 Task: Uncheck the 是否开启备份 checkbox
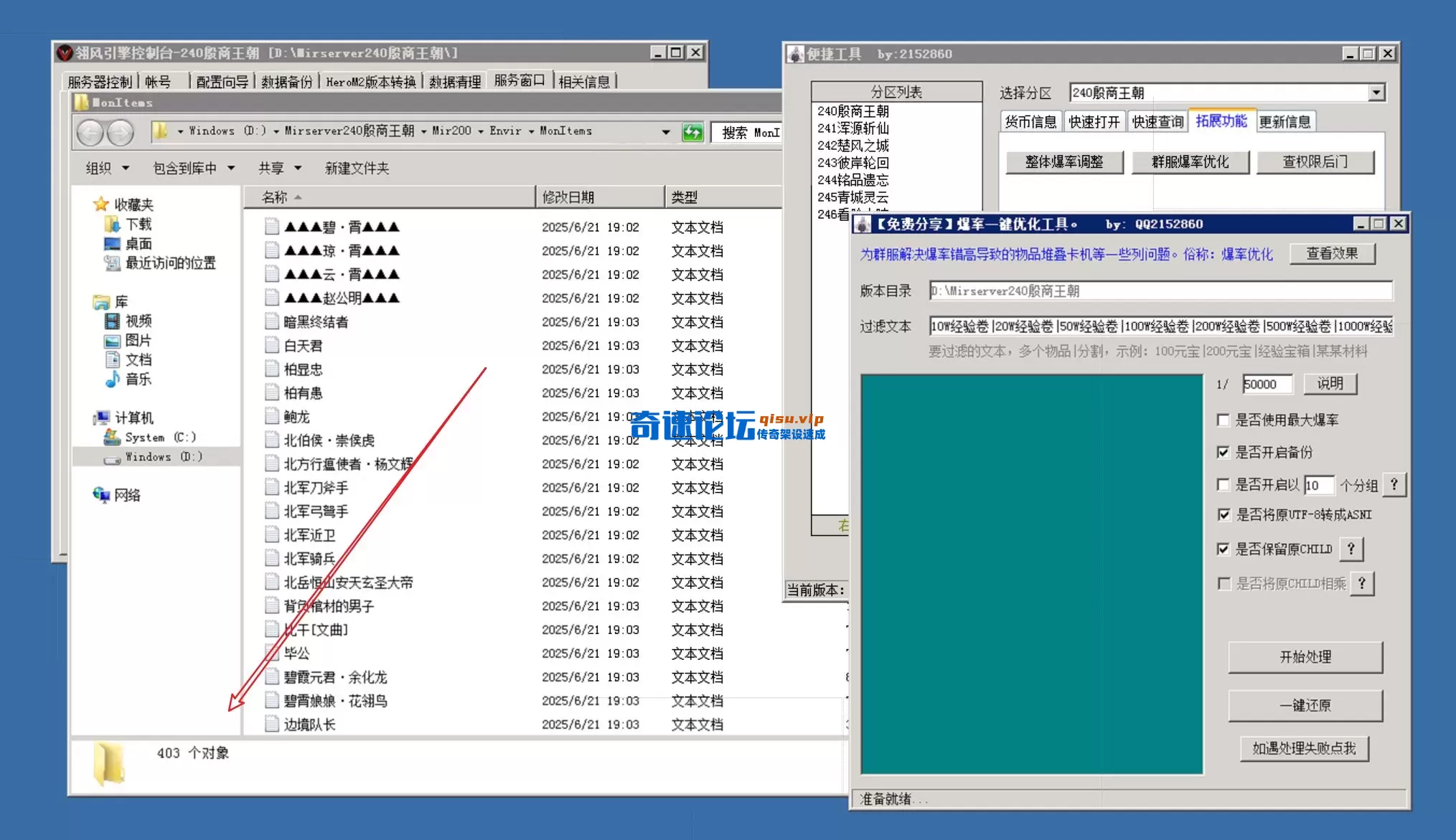coord(1223,453)
